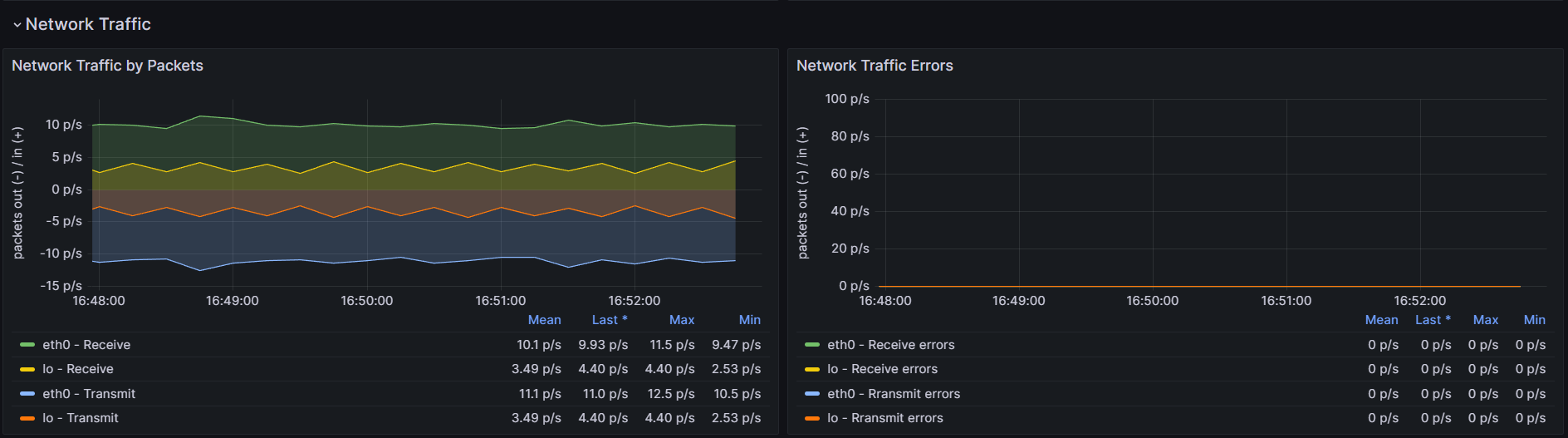Screen dimensions: 1568x438
Task: Open the Network Traffic row title
Action: tap(88, 24)
